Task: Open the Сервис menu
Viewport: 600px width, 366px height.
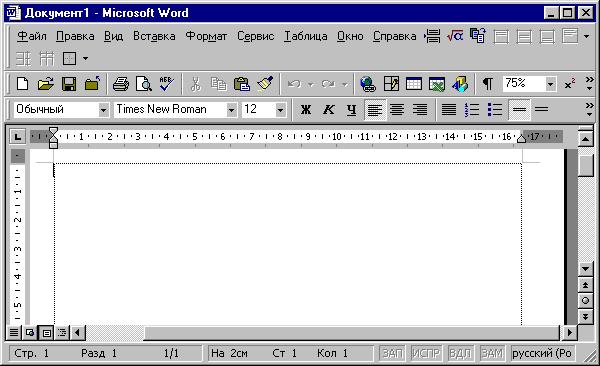Action: point(256,36)
